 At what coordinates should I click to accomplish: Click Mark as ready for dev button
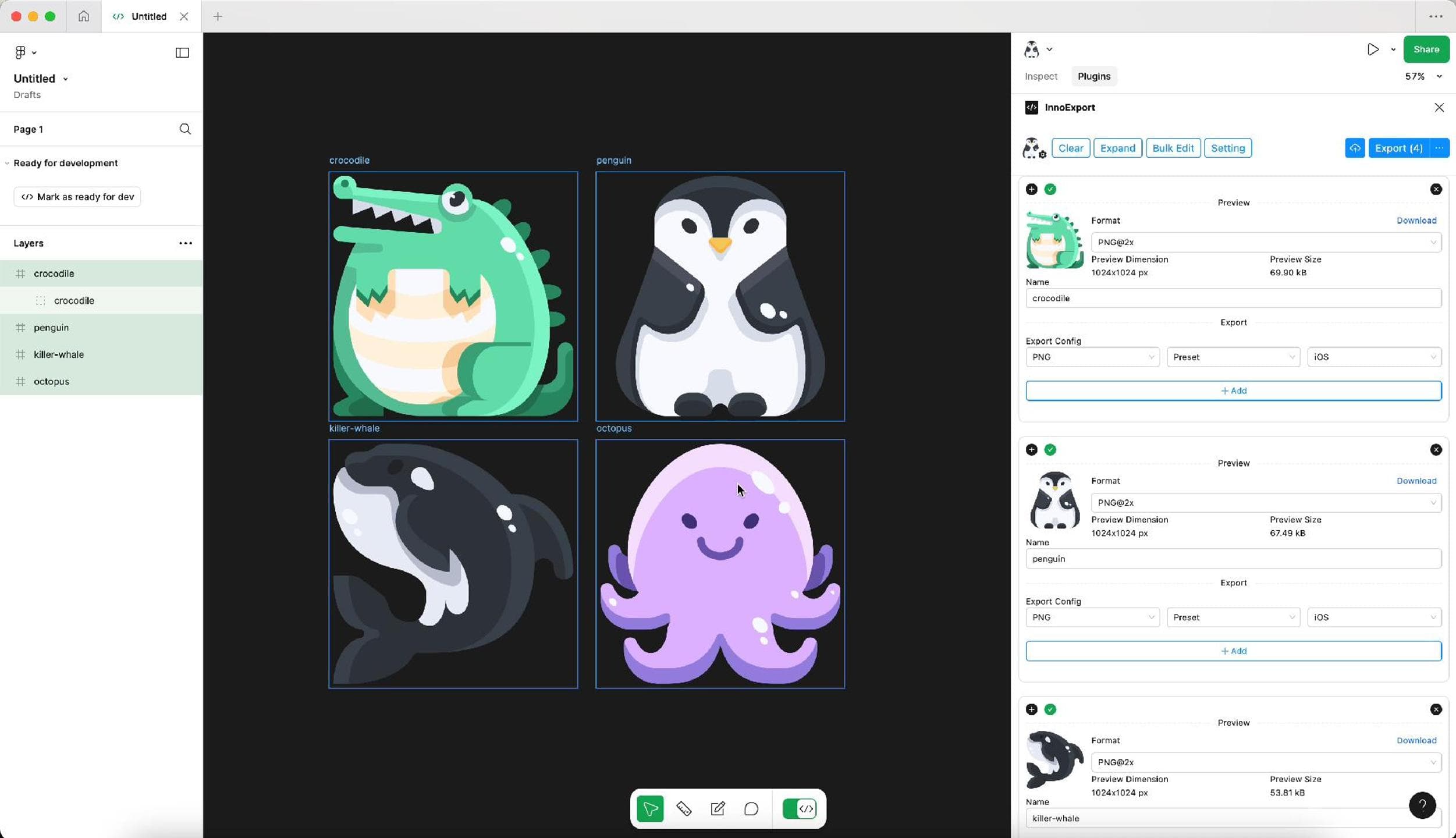pos(77,197)
